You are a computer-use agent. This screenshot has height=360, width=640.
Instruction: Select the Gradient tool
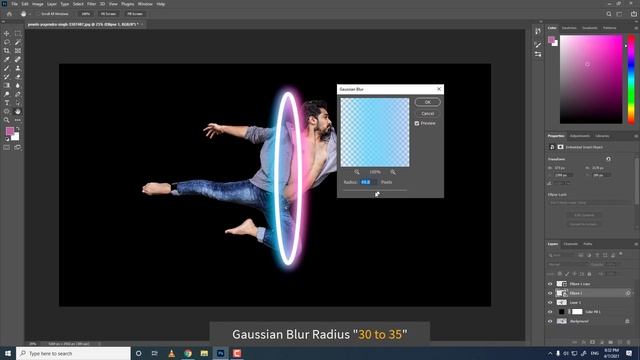pyautogui.click(x=7, y=85)
